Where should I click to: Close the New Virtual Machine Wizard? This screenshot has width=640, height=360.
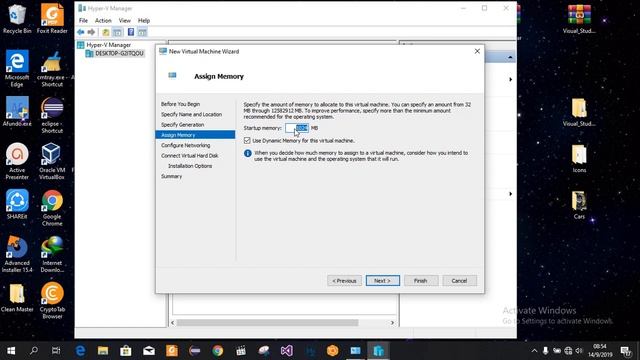477,51
